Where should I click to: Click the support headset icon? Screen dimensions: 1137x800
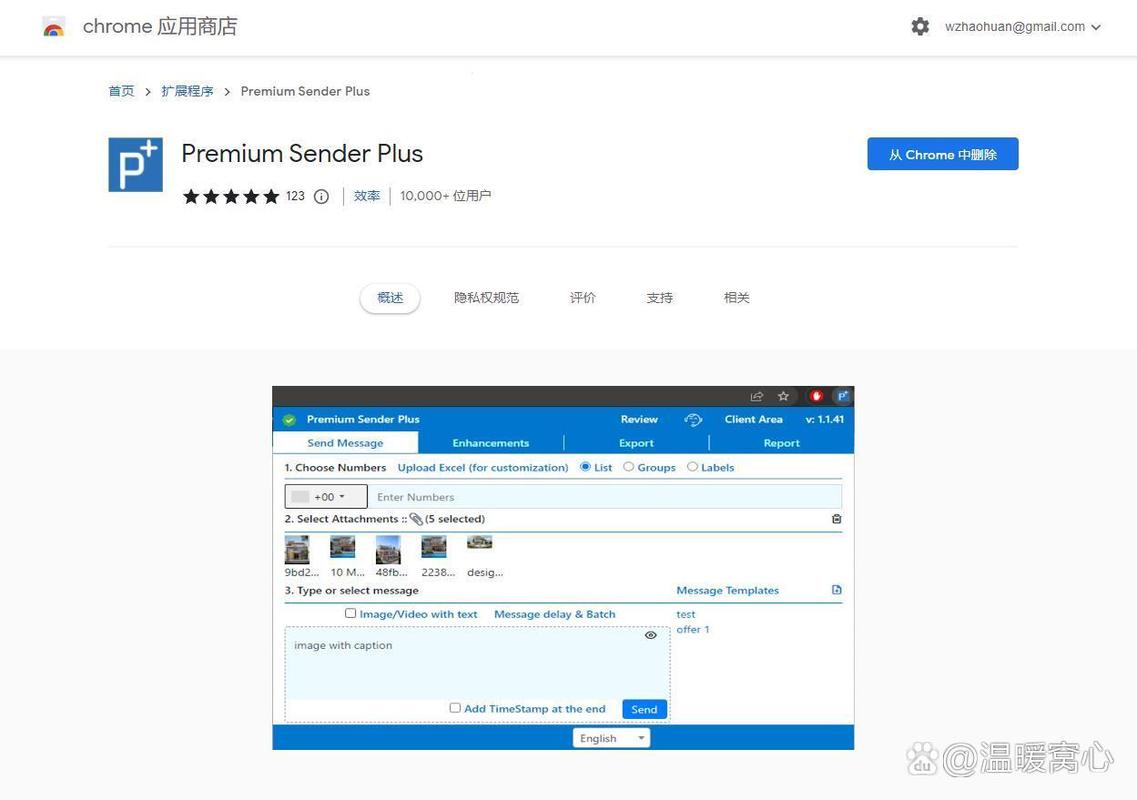693,420
